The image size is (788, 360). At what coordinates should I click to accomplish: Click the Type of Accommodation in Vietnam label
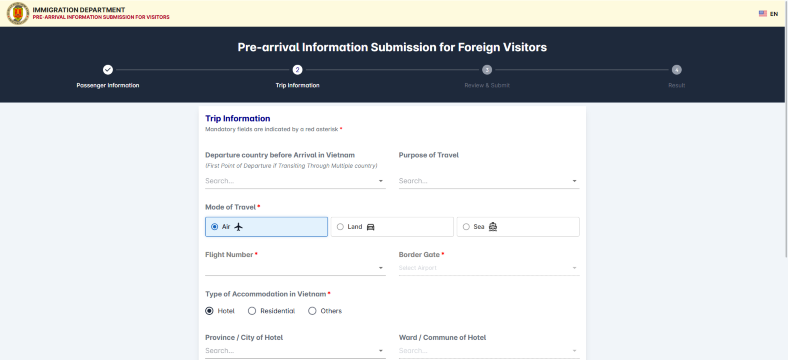click(265, 294)
